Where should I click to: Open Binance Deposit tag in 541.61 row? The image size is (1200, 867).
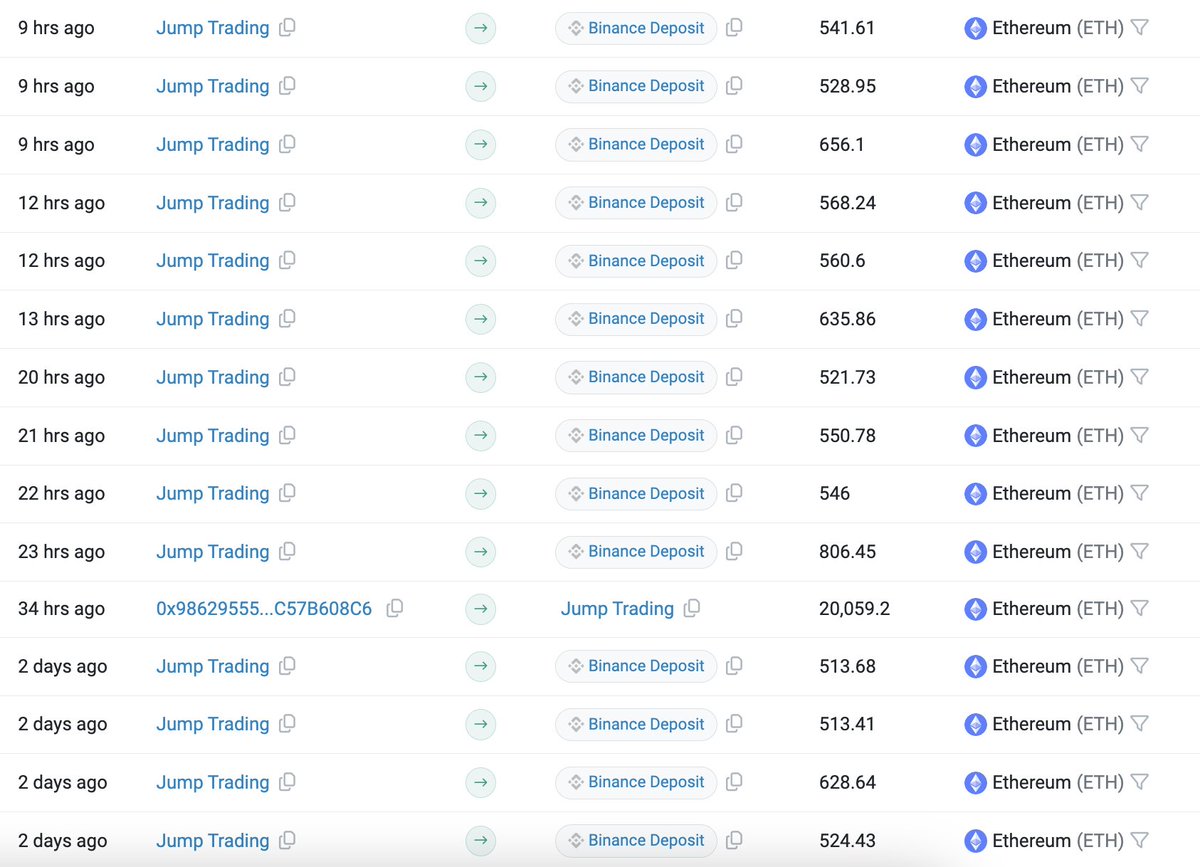coord(636,28)
